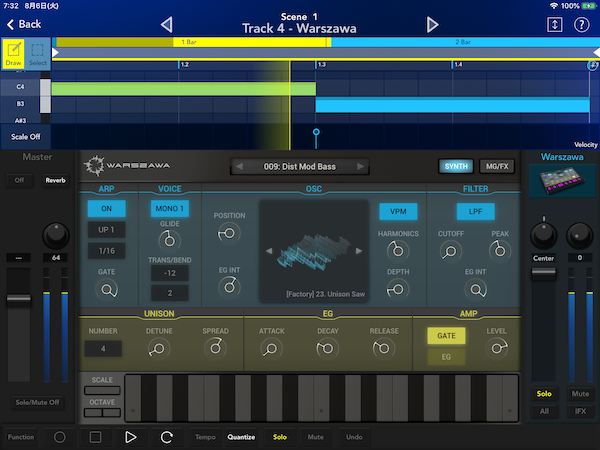Open voice mode MONO 1 selector
Viewport: 600px width, 450px height.
pos(170,209)
